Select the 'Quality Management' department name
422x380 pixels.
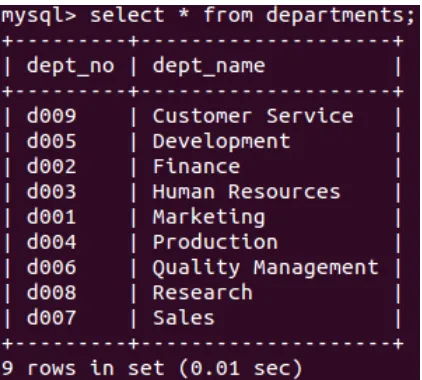coord(266,268)
